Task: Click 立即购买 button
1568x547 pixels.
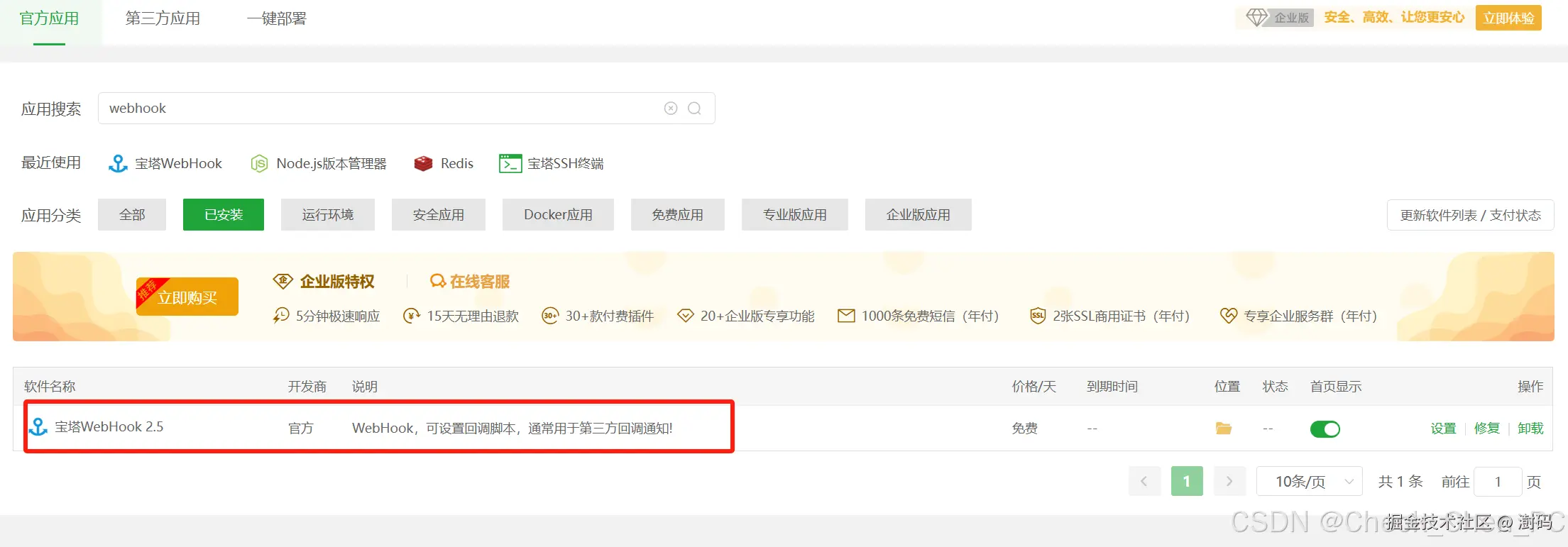Action: click(187, 297)
